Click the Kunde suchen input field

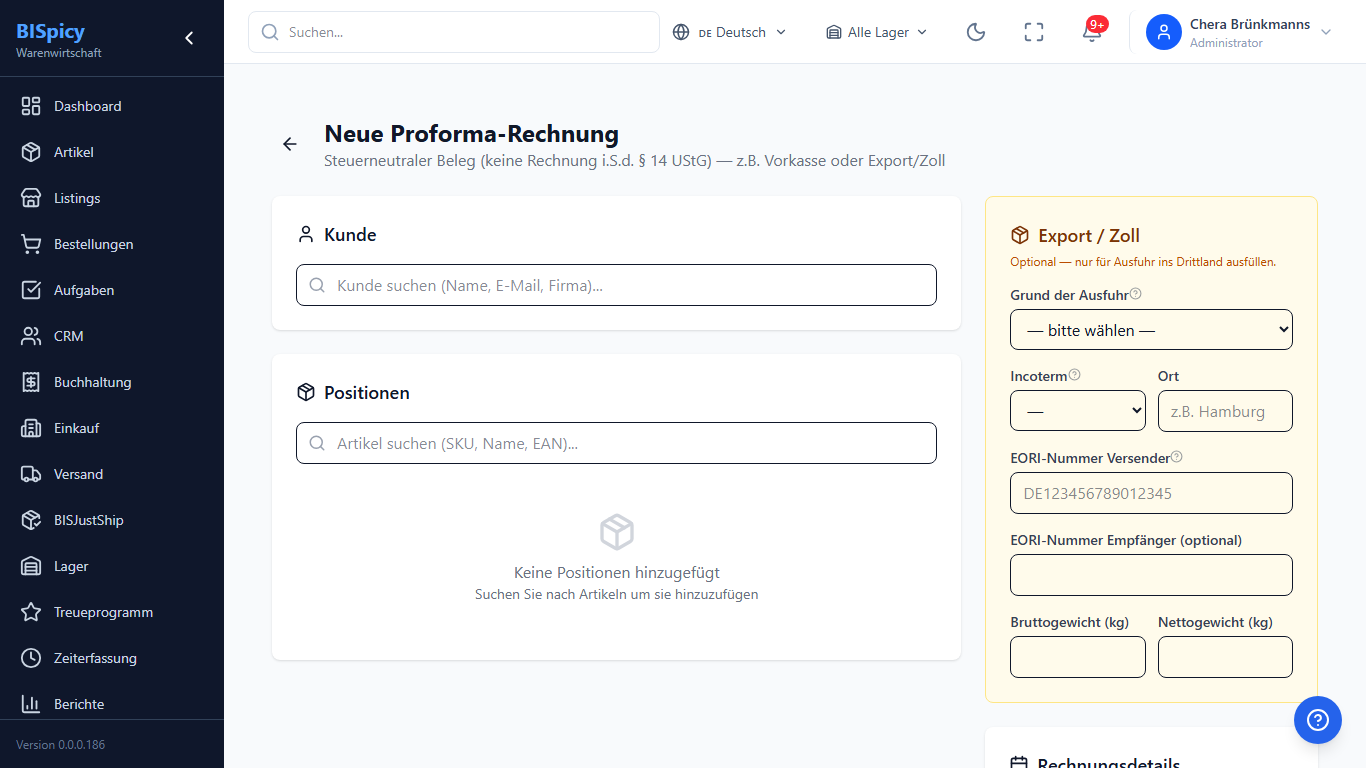616,285
